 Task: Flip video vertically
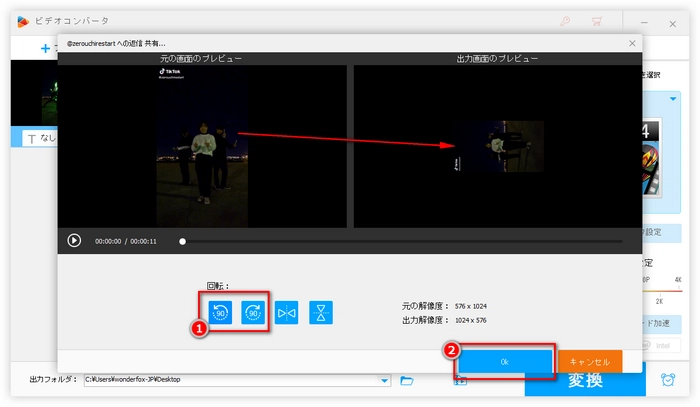coord(321,312)
